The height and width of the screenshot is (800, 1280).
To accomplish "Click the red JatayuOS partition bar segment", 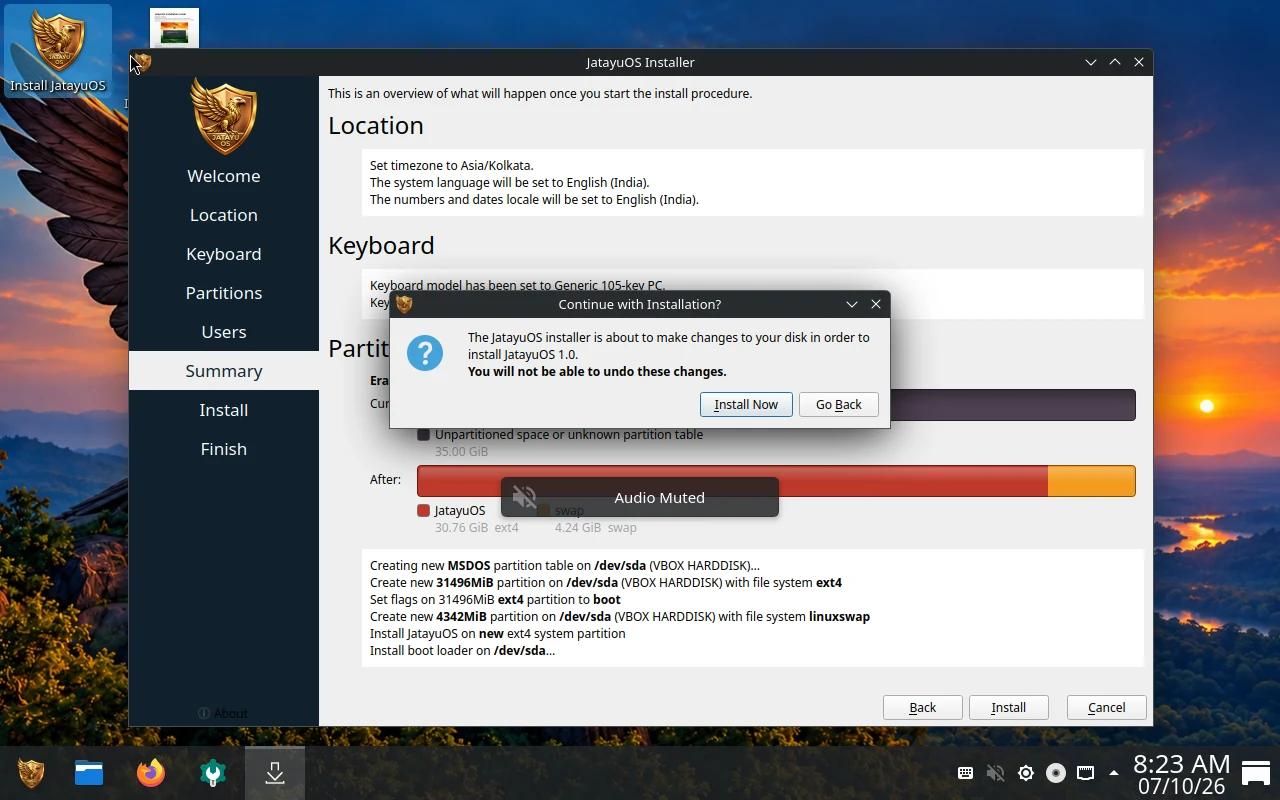I will coord(732,481).
